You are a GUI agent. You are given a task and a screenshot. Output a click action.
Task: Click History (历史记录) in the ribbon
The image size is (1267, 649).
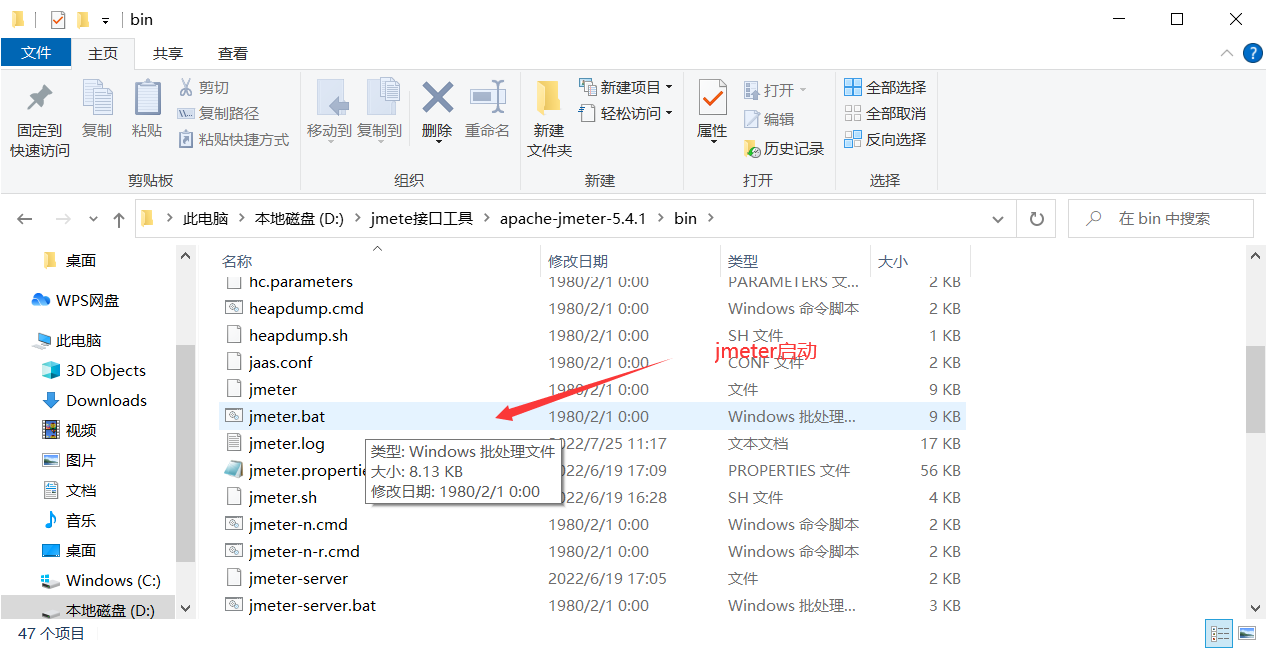click(x=784, y=149)
